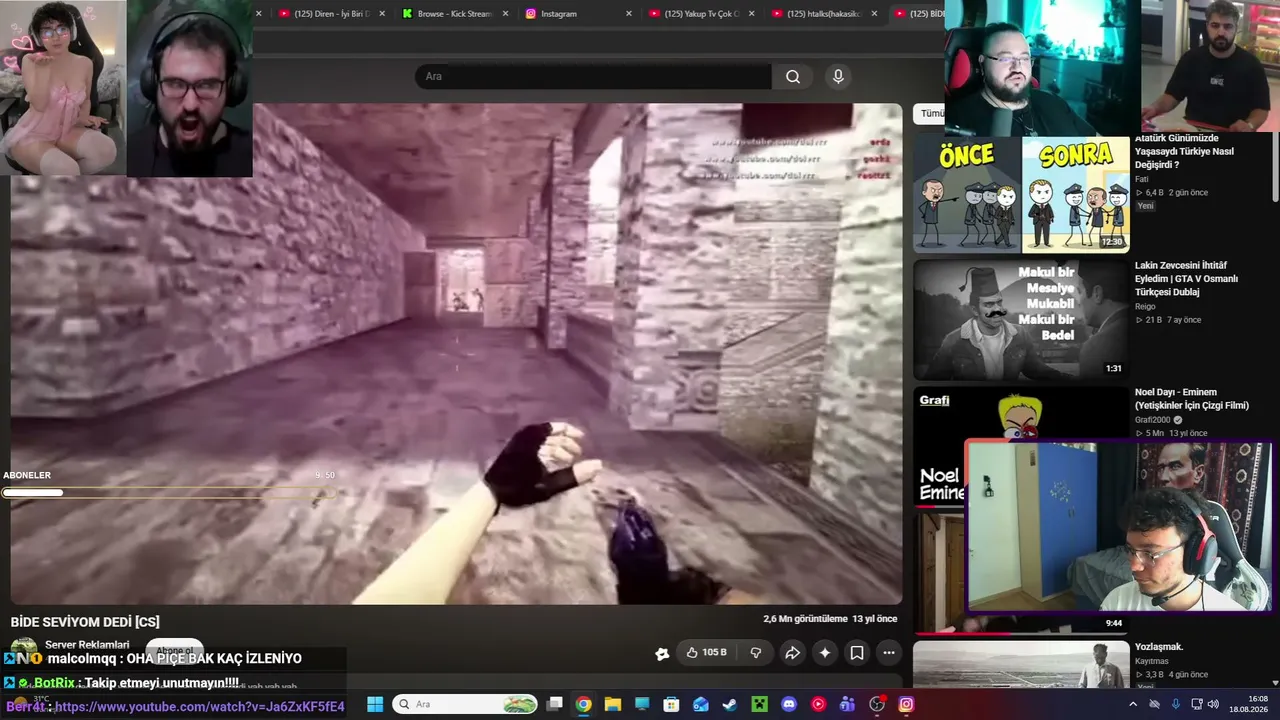The height and width of the screenshot is (720, 1280).
Task: Open 'Atatürk Günümüzde Yaşasaydı' video title
Action: click(x=1184, y=151)
